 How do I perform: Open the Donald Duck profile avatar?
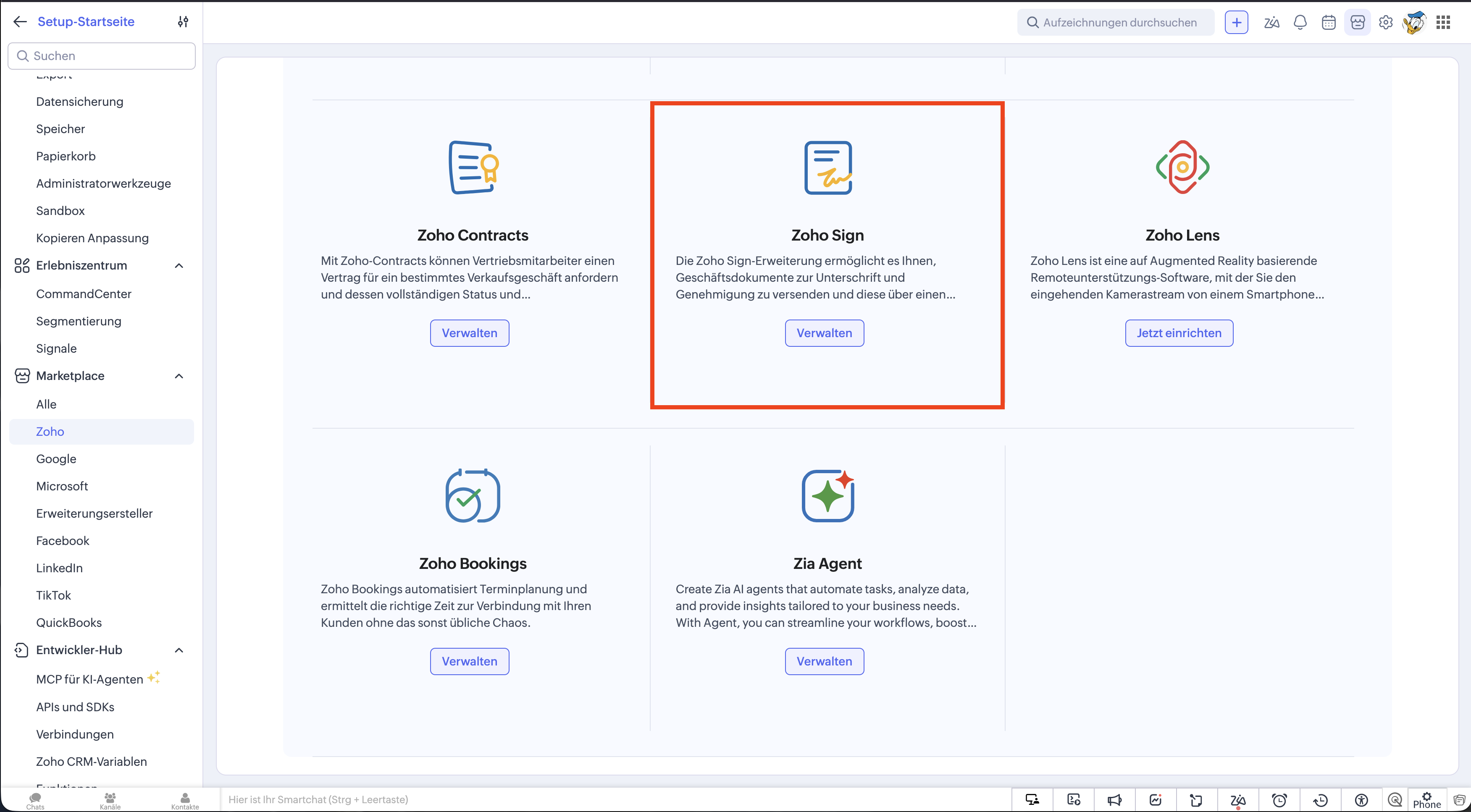(x=1414, y=22)
